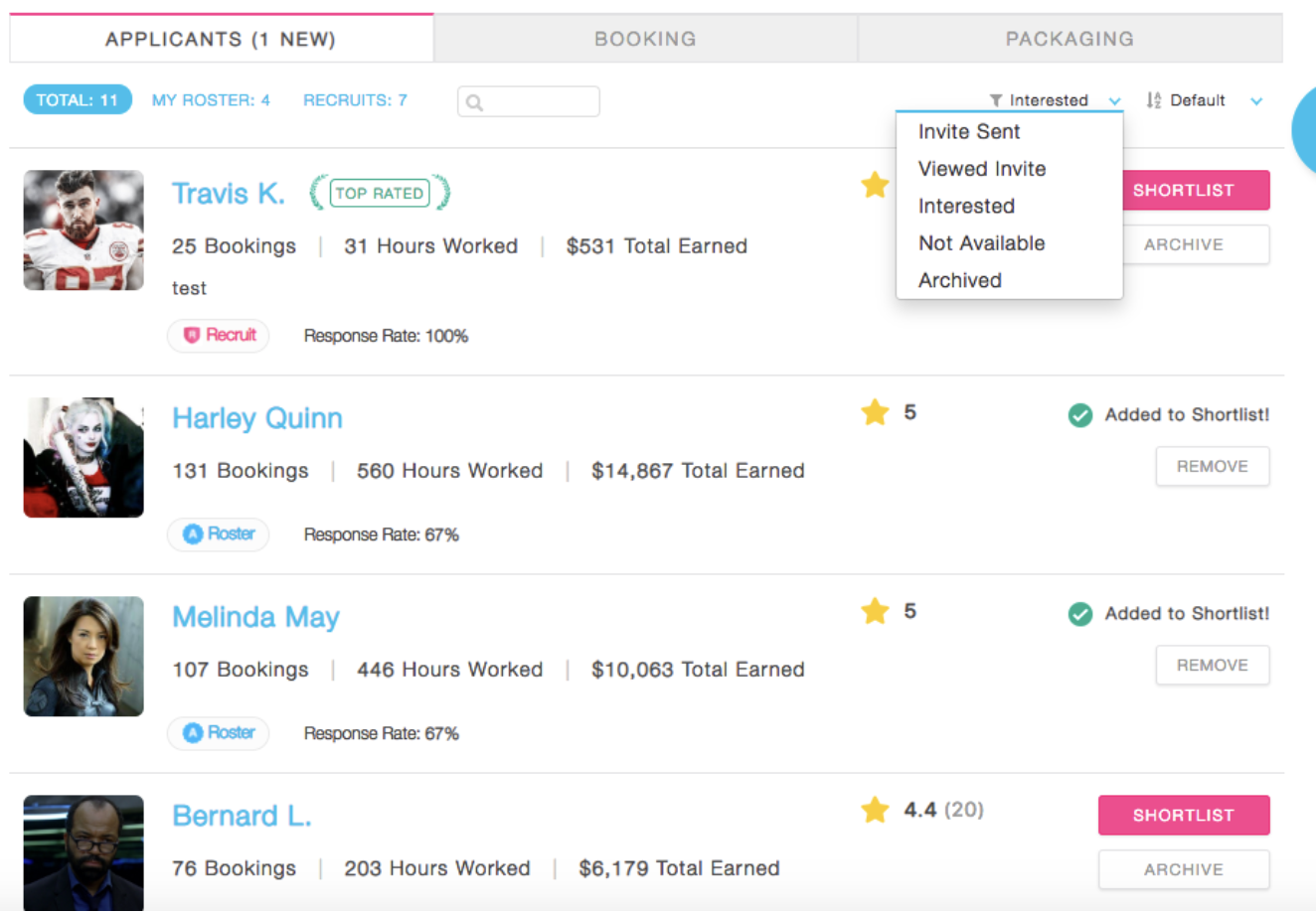
Task: Show only Recruits: 7 applicants
Action: [355, 100]
